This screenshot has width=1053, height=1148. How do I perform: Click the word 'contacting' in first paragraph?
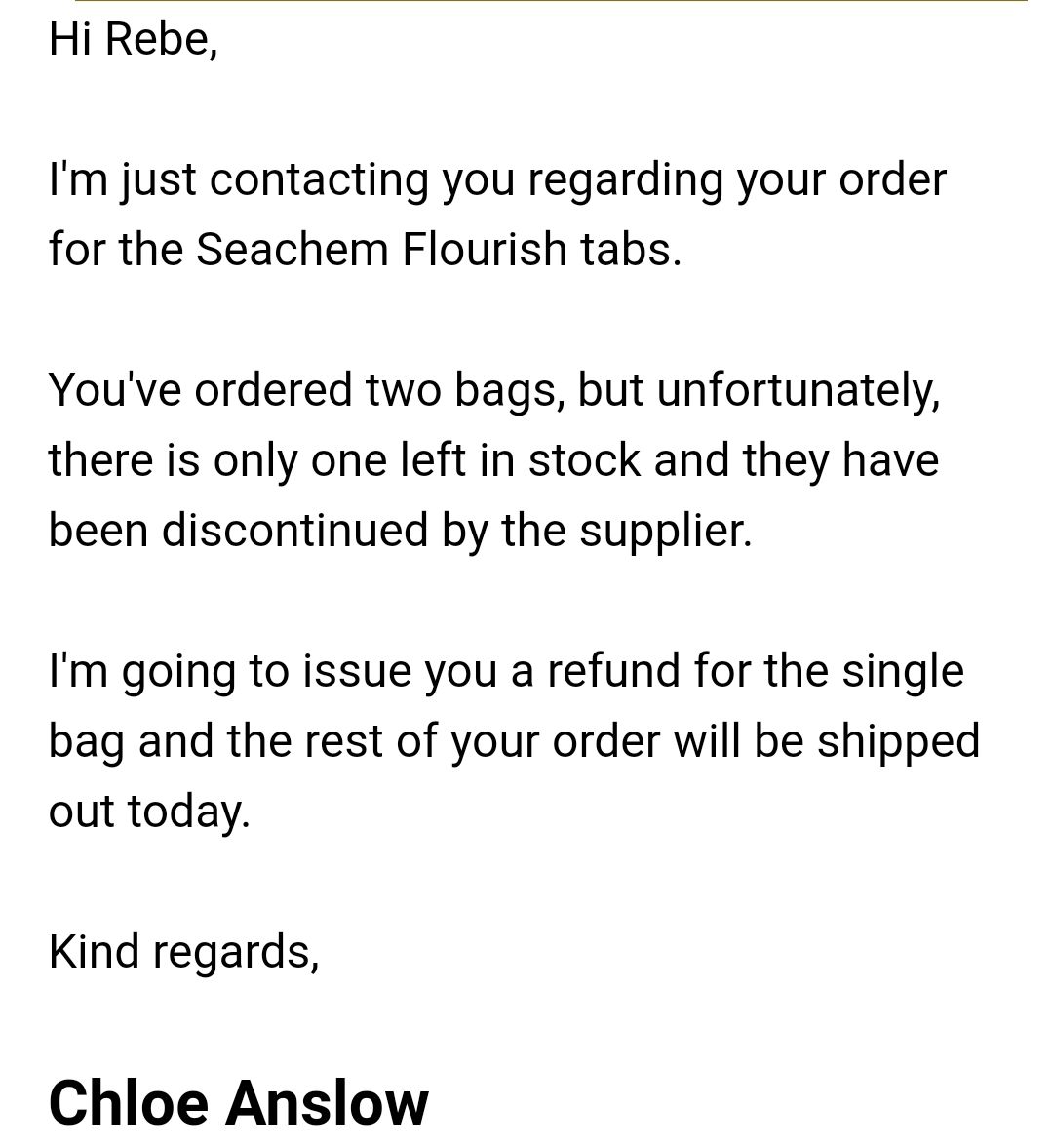tap(319, 182)
